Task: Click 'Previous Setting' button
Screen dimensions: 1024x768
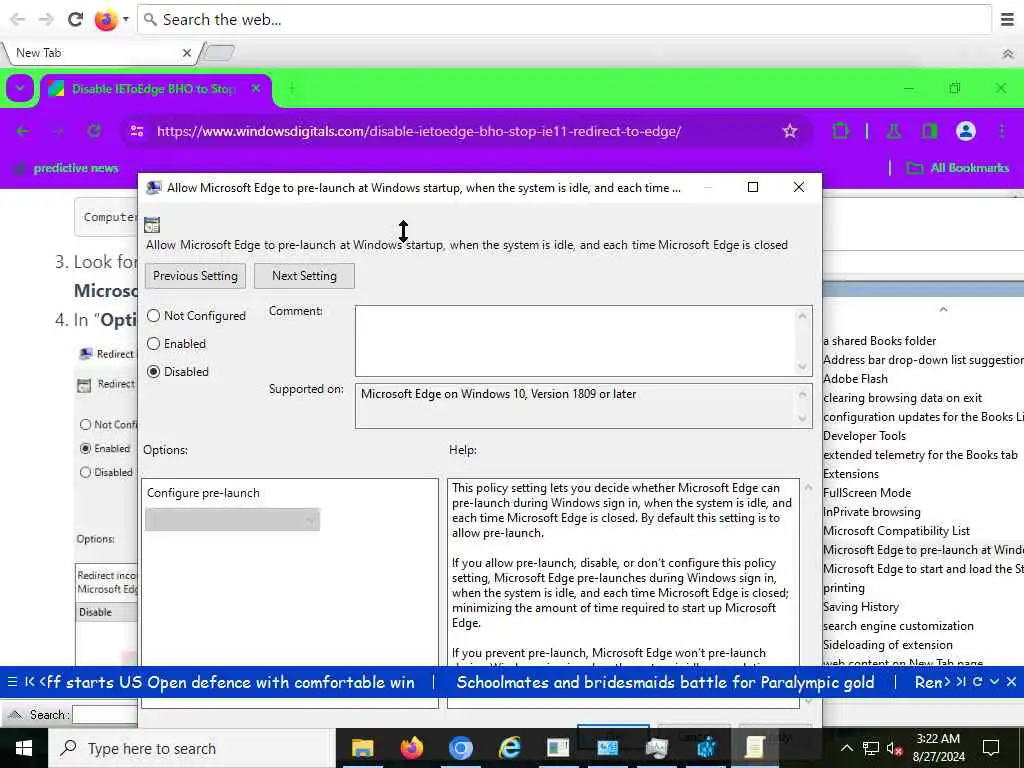Action: [x=195, y=276]
